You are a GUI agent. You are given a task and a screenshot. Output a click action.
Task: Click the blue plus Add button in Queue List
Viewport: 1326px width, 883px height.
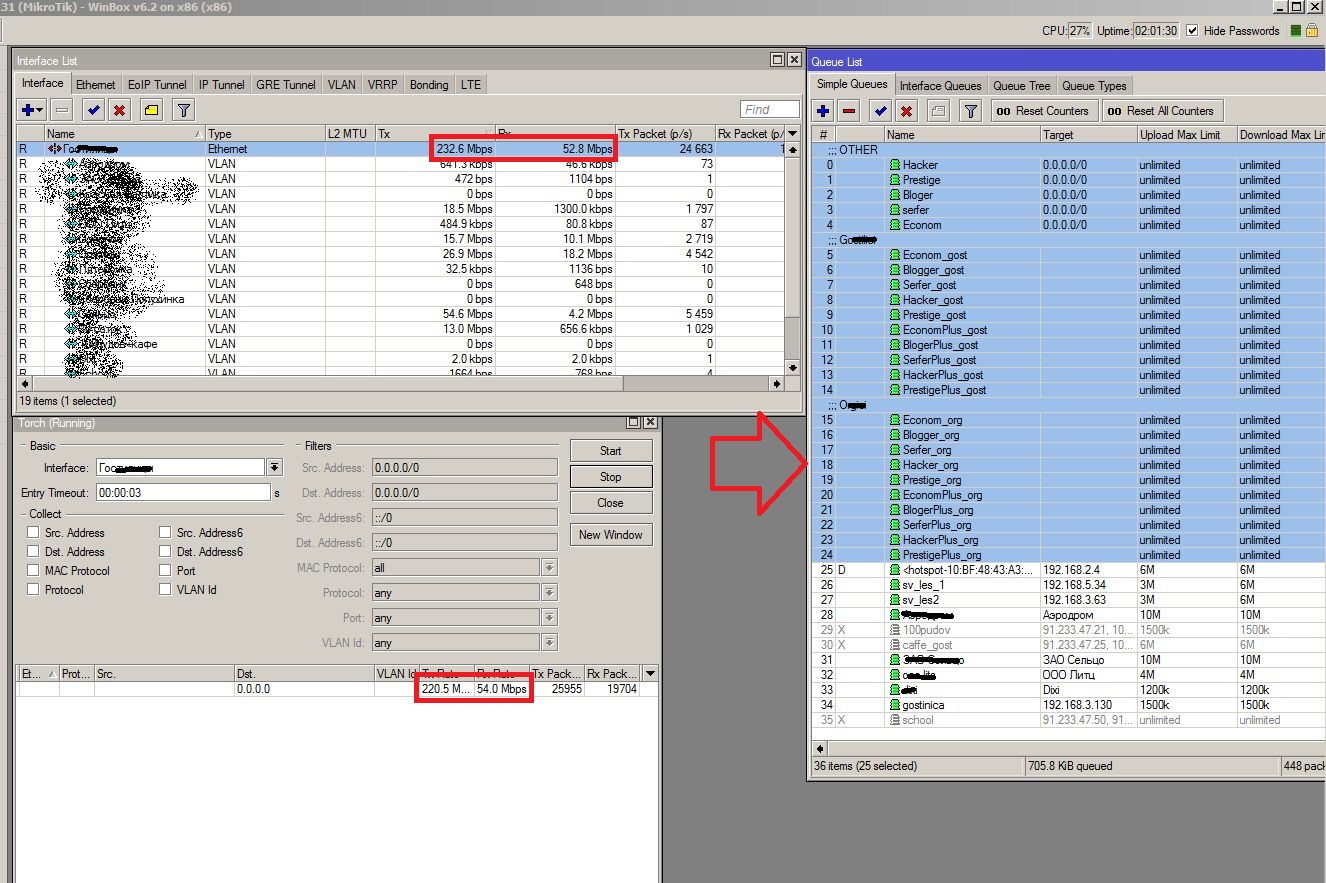823,112
